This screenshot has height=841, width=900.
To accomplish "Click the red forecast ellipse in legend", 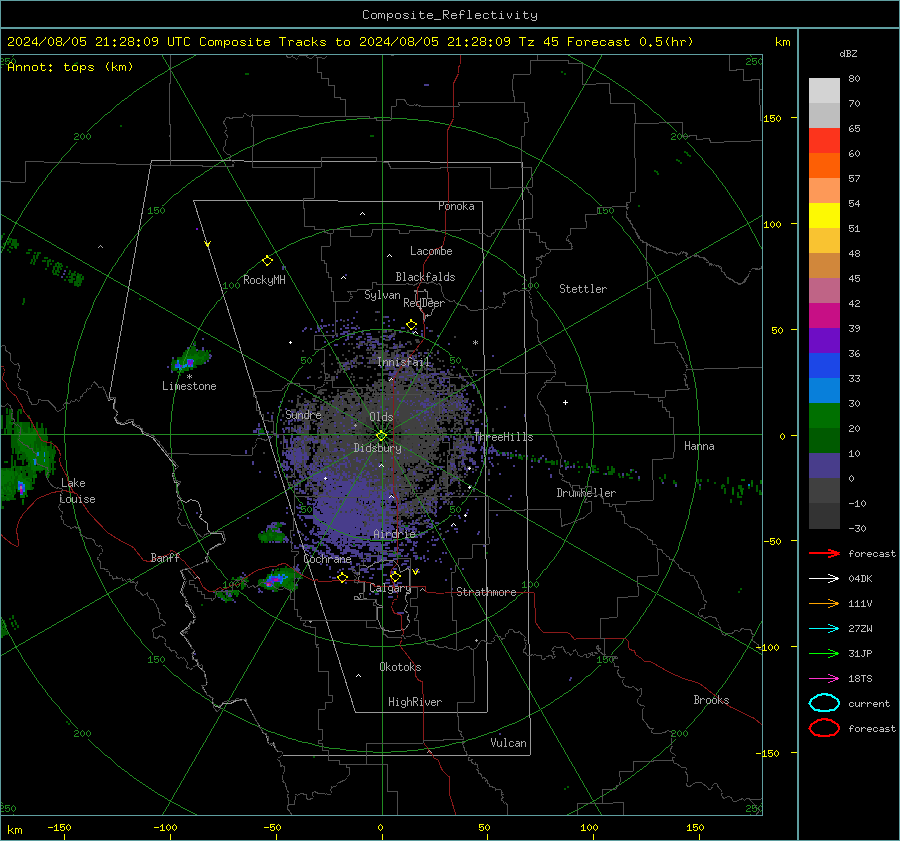I will tap(824, 728).
